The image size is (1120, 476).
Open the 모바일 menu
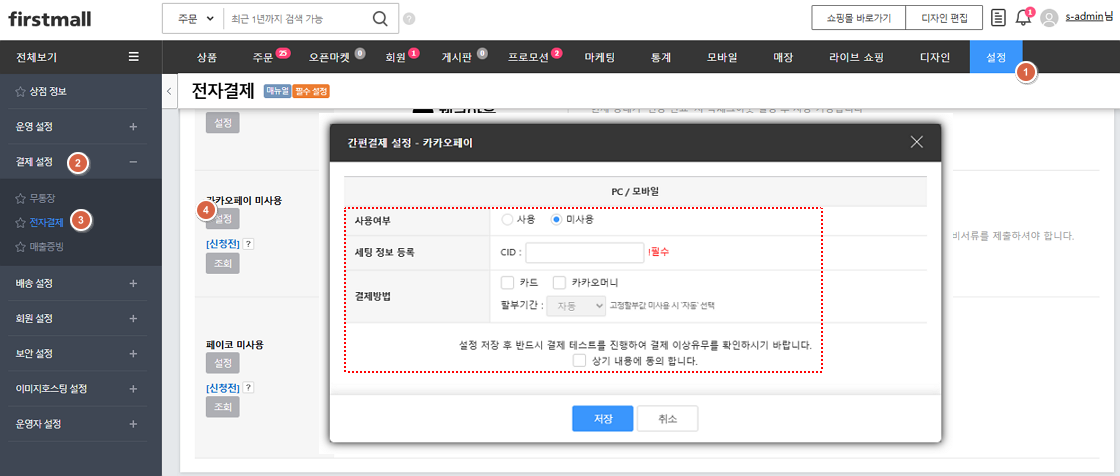click(x=722, y=57)
